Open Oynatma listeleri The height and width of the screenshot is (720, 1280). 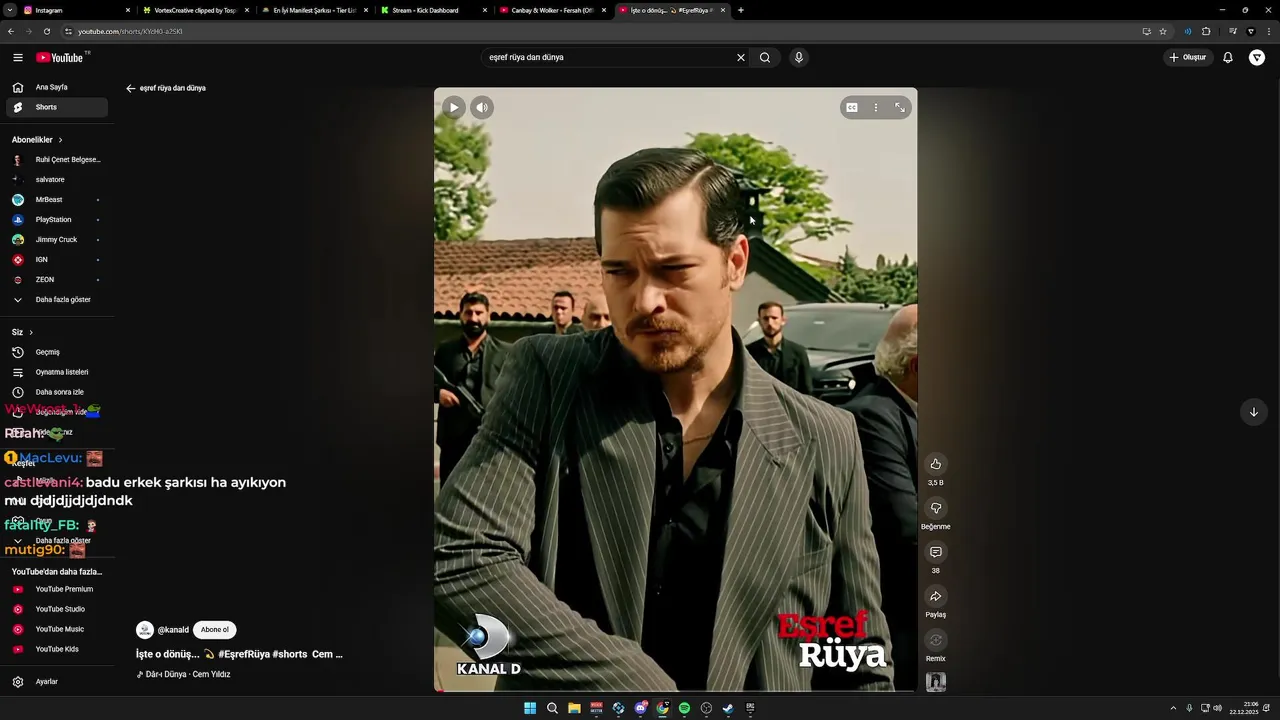[x=57, y=372]
